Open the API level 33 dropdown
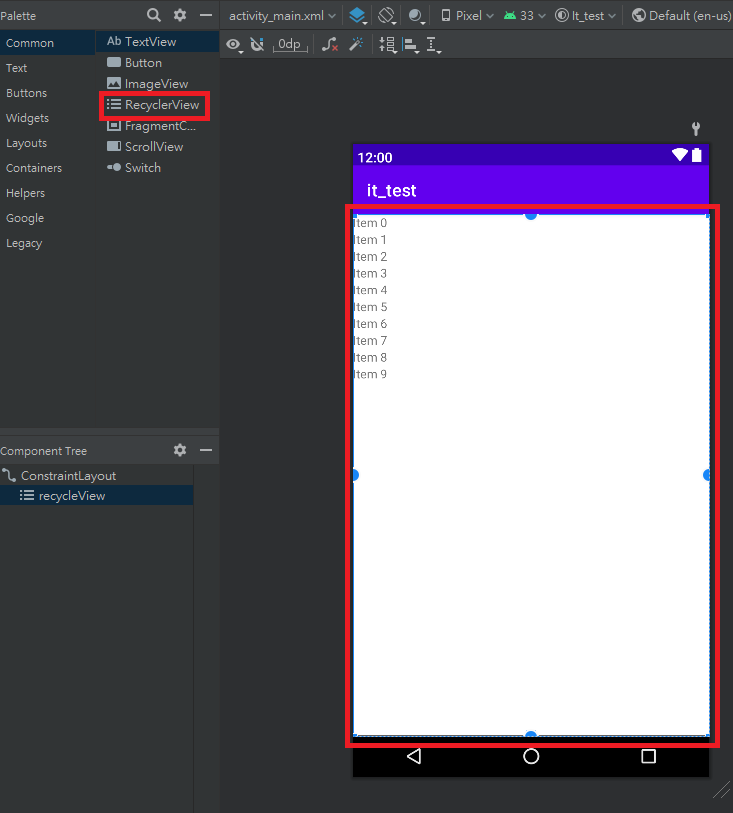Viewport: 733px width, 813px height. pyautogui.click(x=525, y=16)
